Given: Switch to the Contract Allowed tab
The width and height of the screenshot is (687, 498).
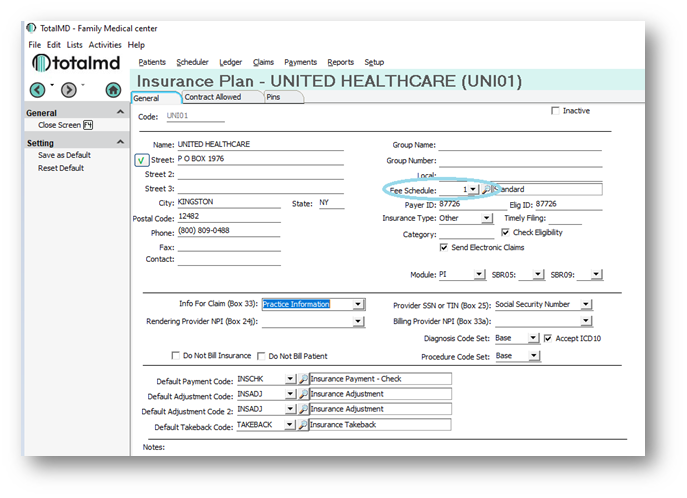Looking at the screenshot, I should pos(213,98).
